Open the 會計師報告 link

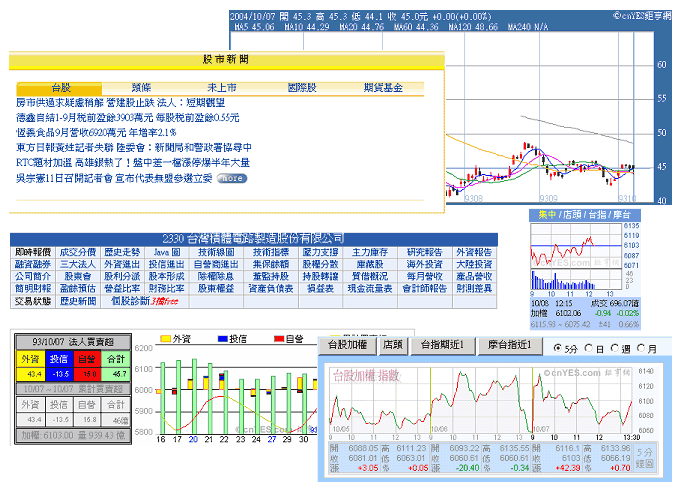pyautogui.click(x=425, y=289)
